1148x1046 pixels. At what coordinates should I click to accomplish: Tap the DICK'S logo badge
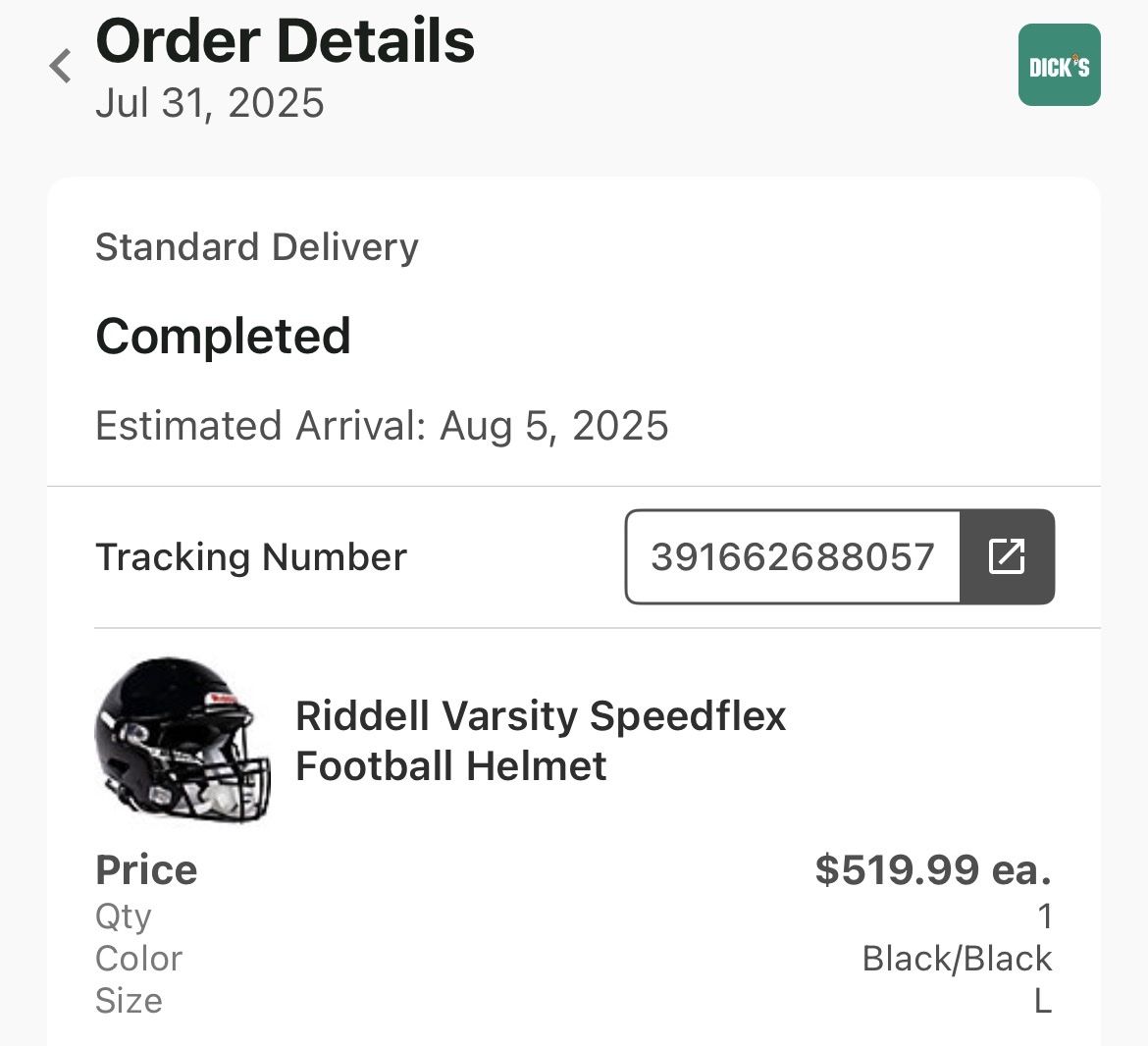coord(1059,65)
